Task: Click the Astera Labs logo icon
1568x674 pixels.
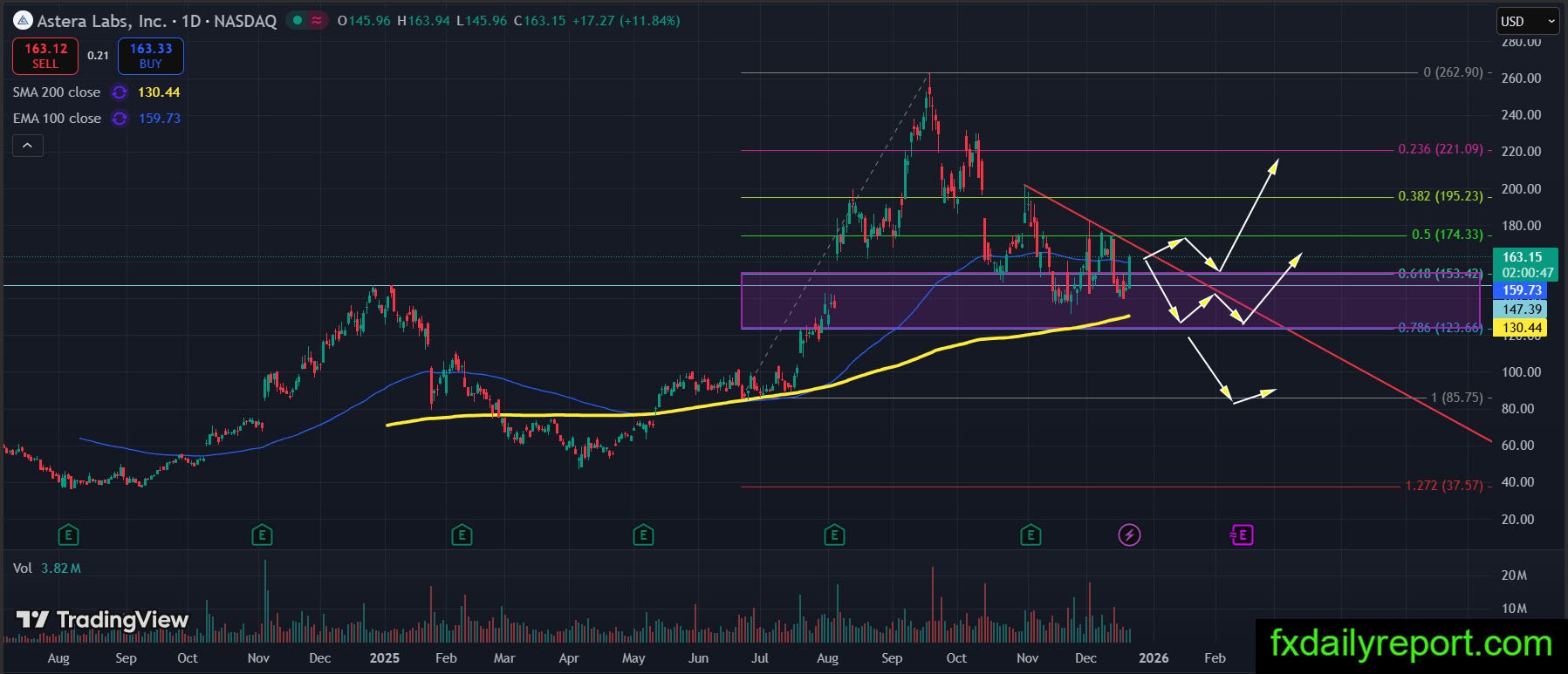Action: tap(23, 20)
